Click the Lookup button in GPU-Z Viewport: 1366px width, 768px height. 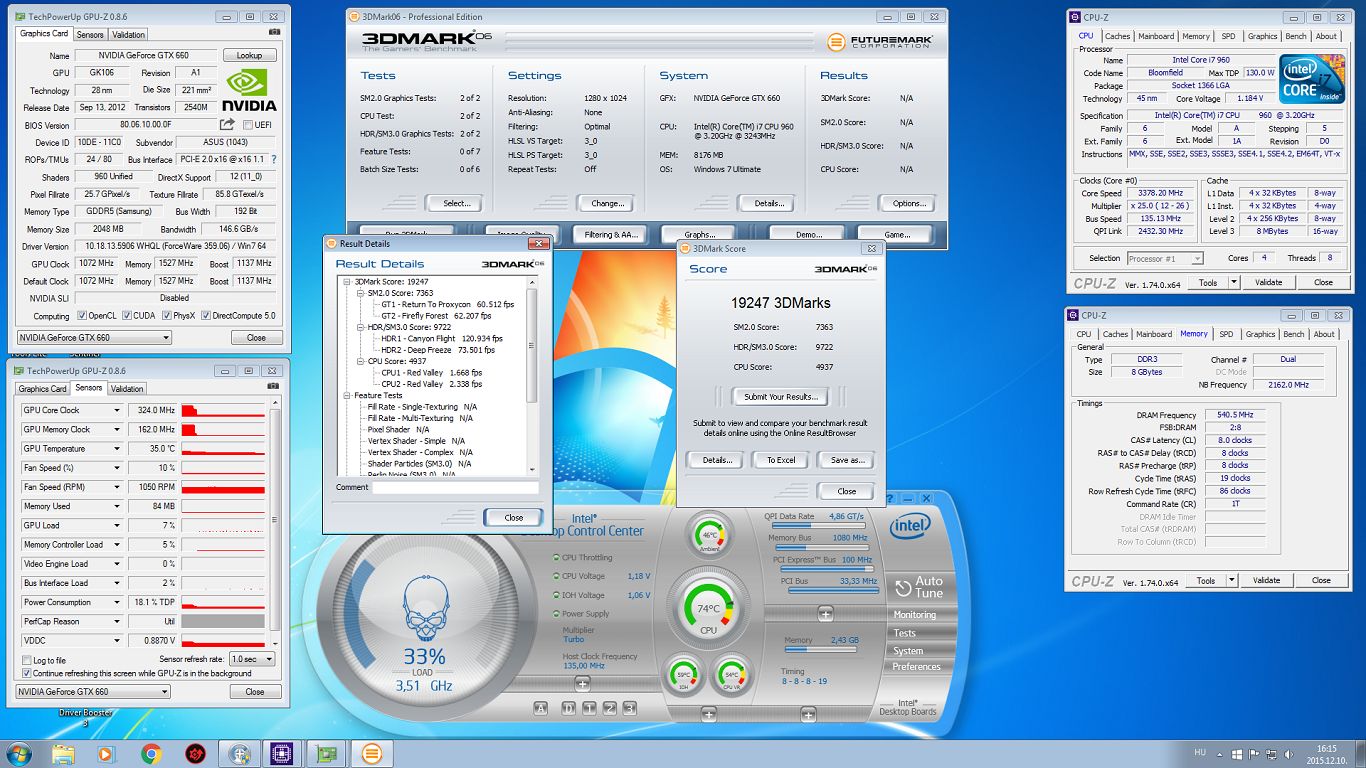[249, 56]
